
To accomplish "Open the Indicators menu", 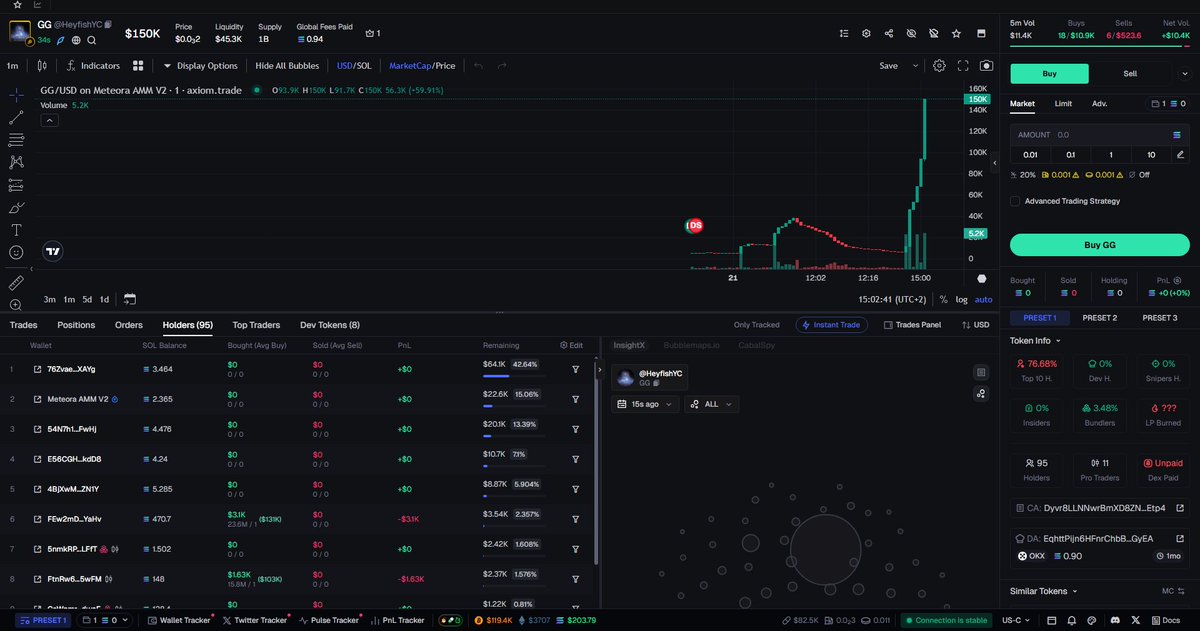I will click(x=92, y=66).
